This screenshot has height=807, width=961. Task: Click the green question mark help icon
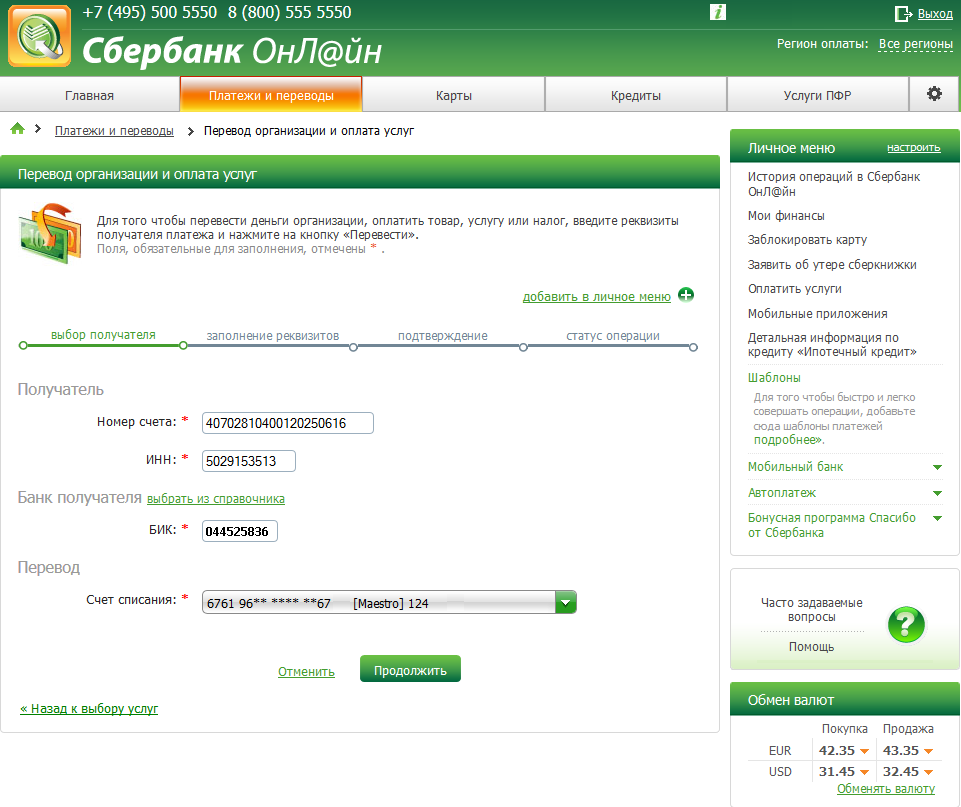pos(906,624)
